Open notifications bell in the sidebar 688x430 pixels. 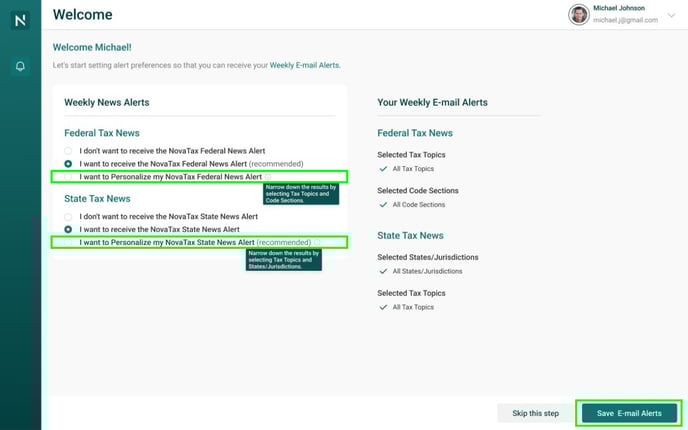tap(20, 66)
